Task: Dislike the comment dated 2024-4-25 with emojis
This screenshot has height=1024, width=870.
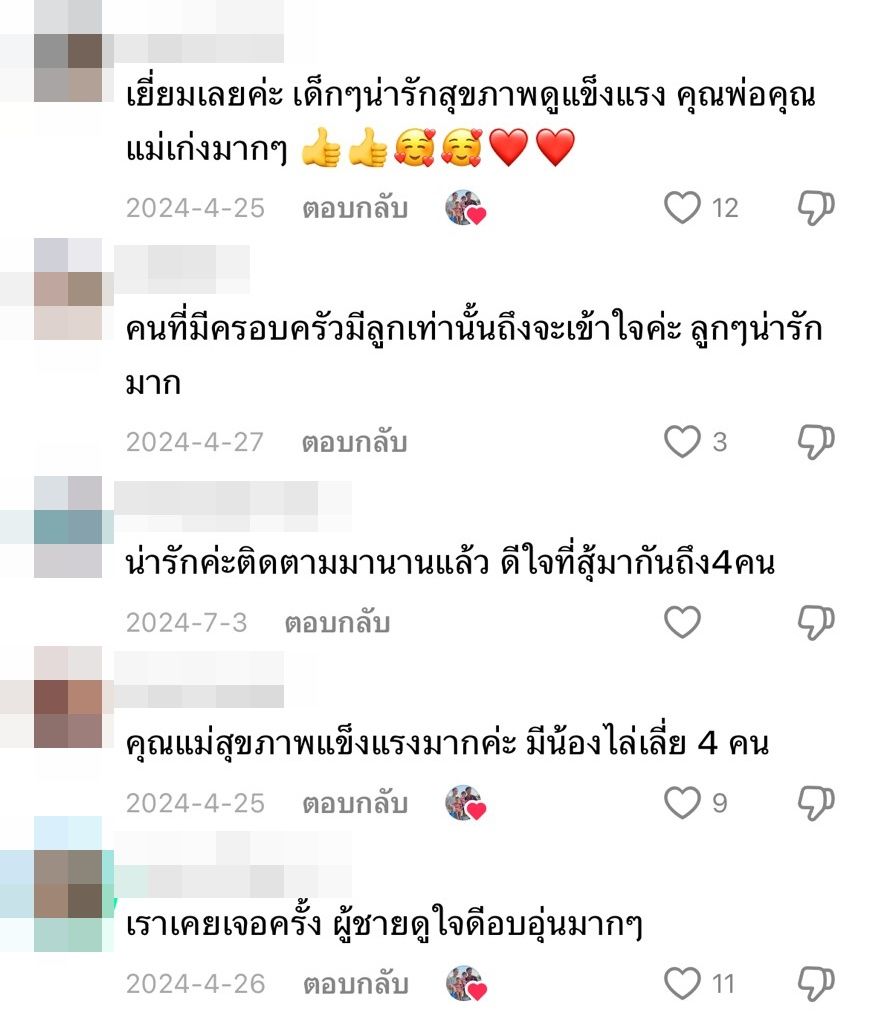Action: 816,208
